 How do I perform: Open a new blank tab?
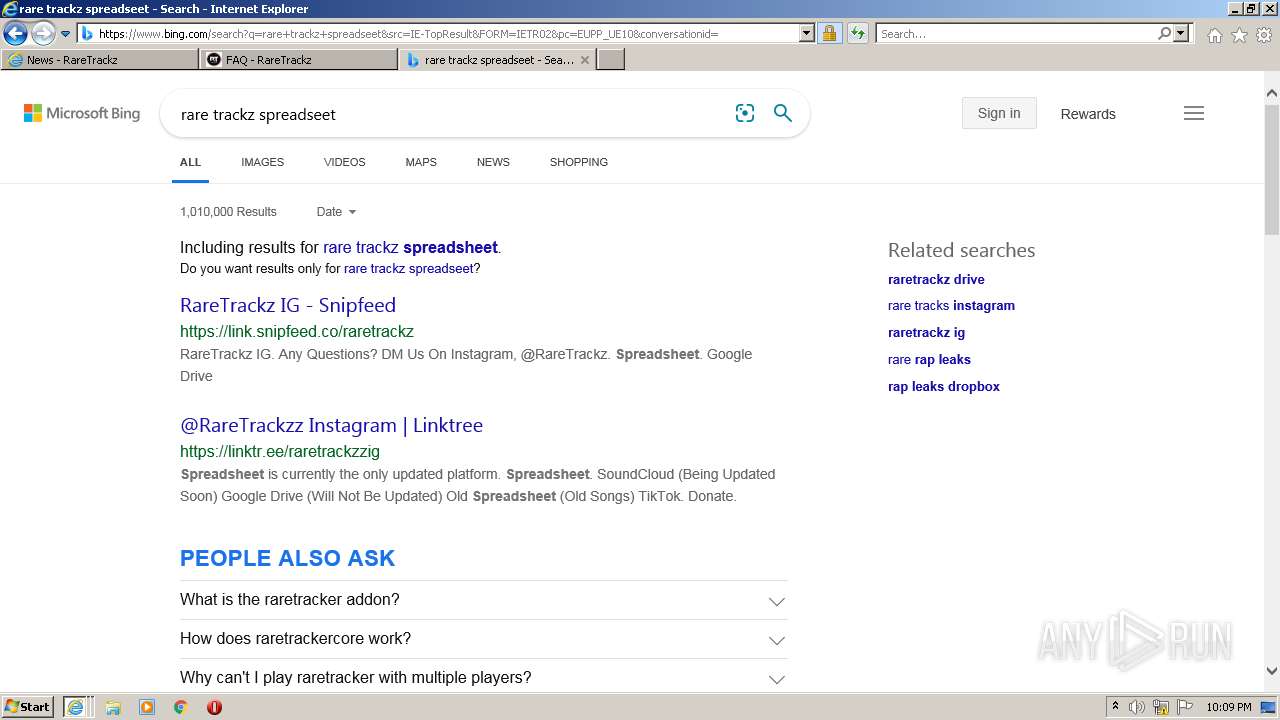(x=611, y=60)
